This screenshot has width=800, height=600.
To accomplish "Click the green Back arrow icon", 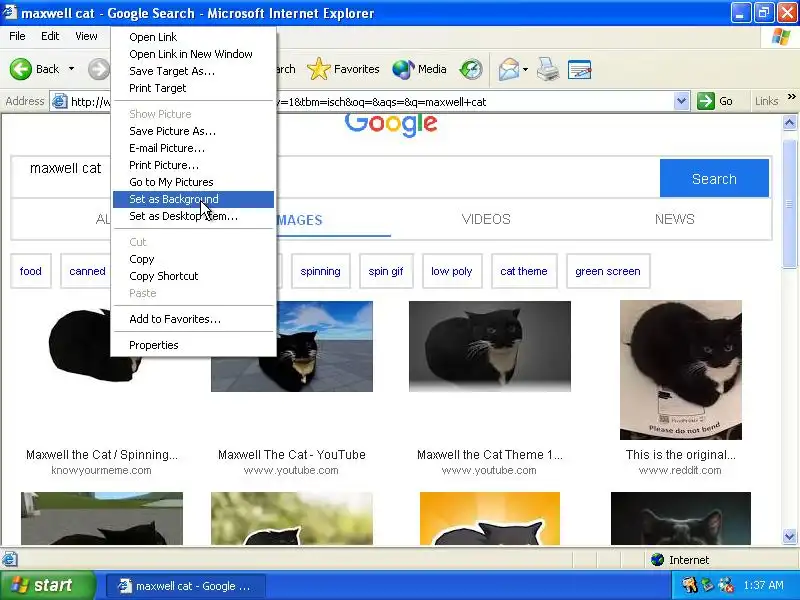I will coord(21,69).
